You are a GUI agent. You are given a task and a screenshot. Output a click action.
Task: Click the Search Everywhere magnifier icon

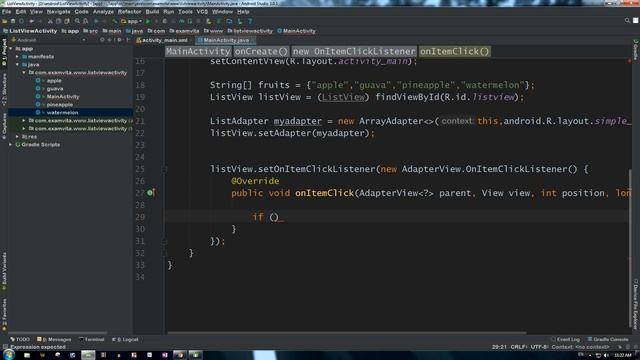point(627,20)
